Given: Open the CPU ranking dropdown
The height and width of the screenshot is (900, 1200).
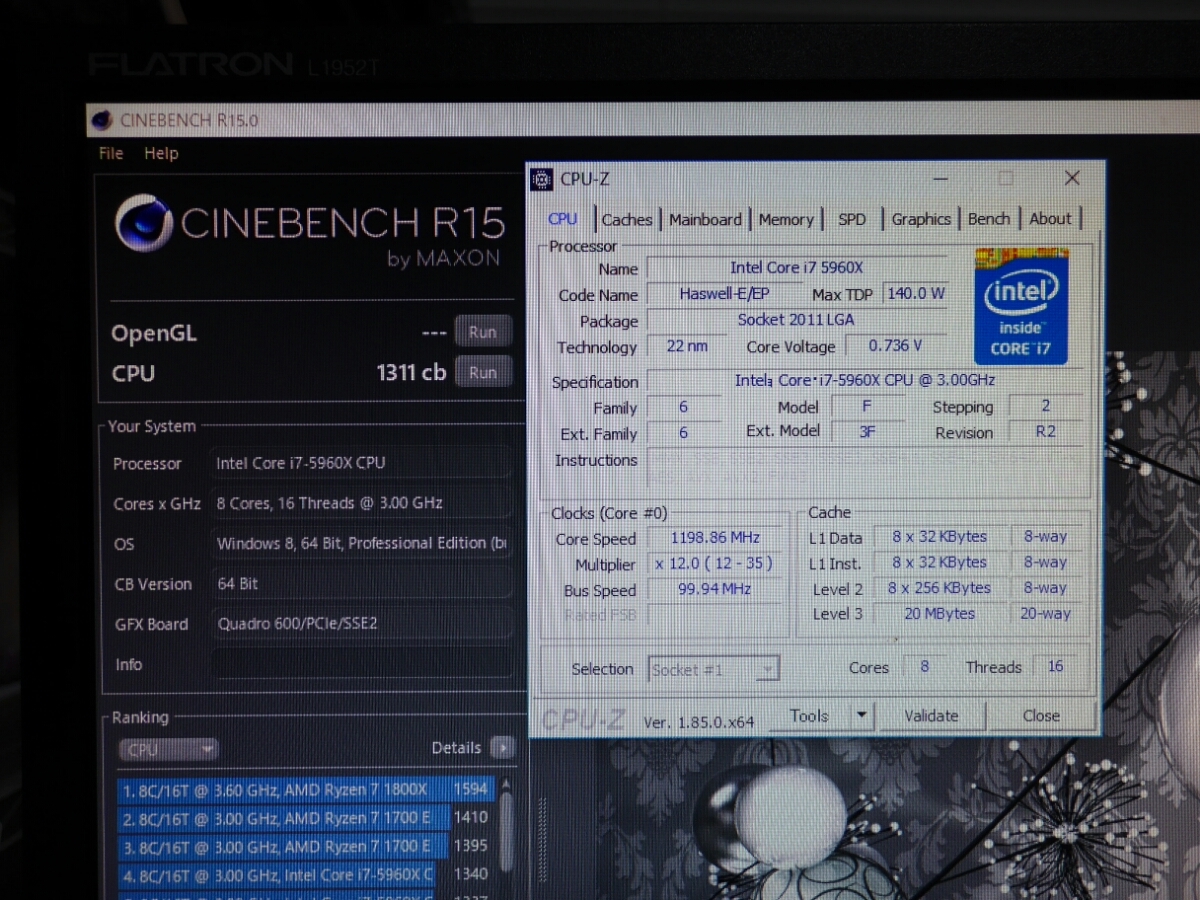Looking at the screenshot, I should pyautogui.click(x=167, y=749).
